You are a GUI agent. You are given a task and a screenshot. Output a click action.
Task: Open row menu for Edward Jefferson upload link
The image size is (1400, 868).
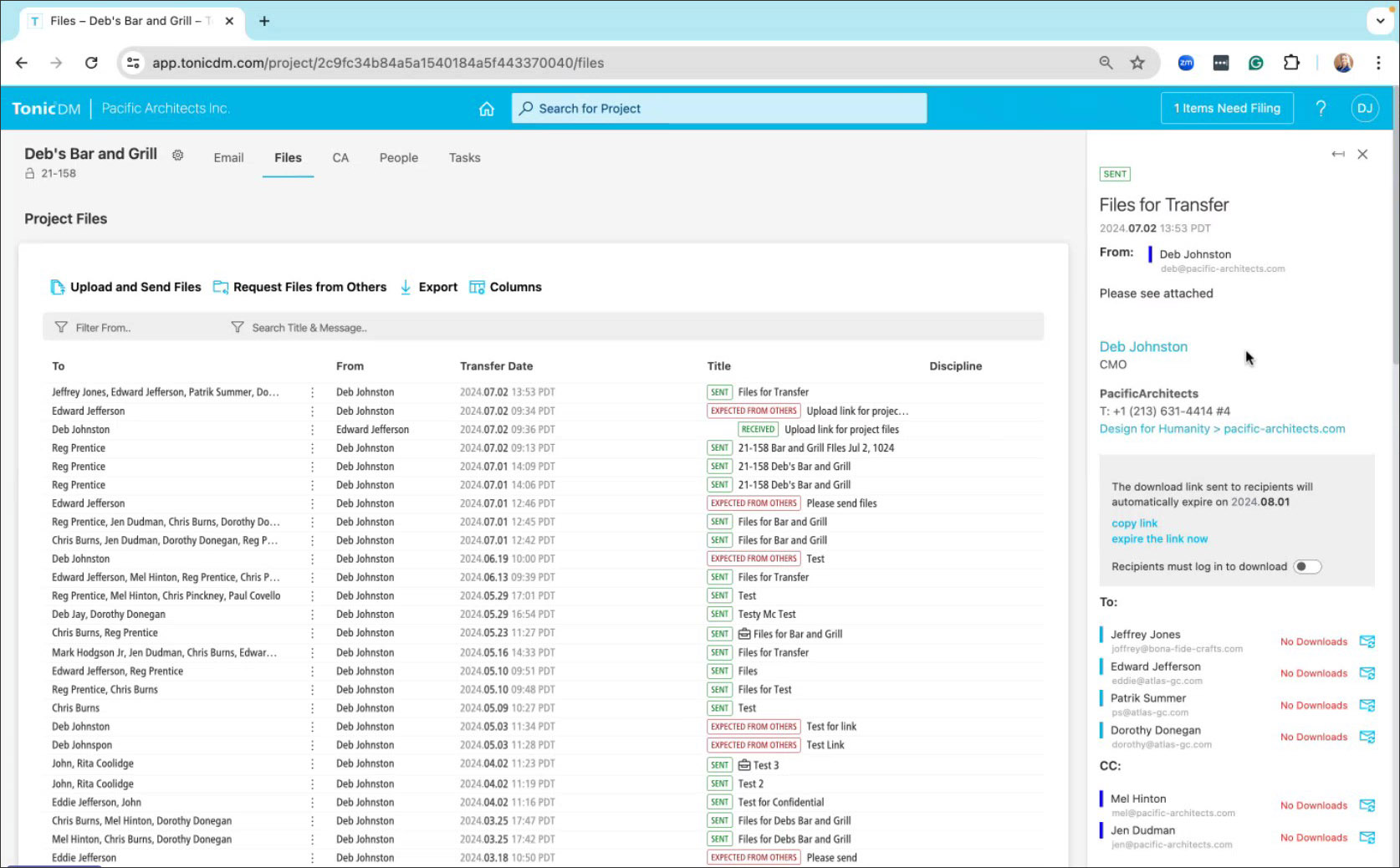coord(313,411)
